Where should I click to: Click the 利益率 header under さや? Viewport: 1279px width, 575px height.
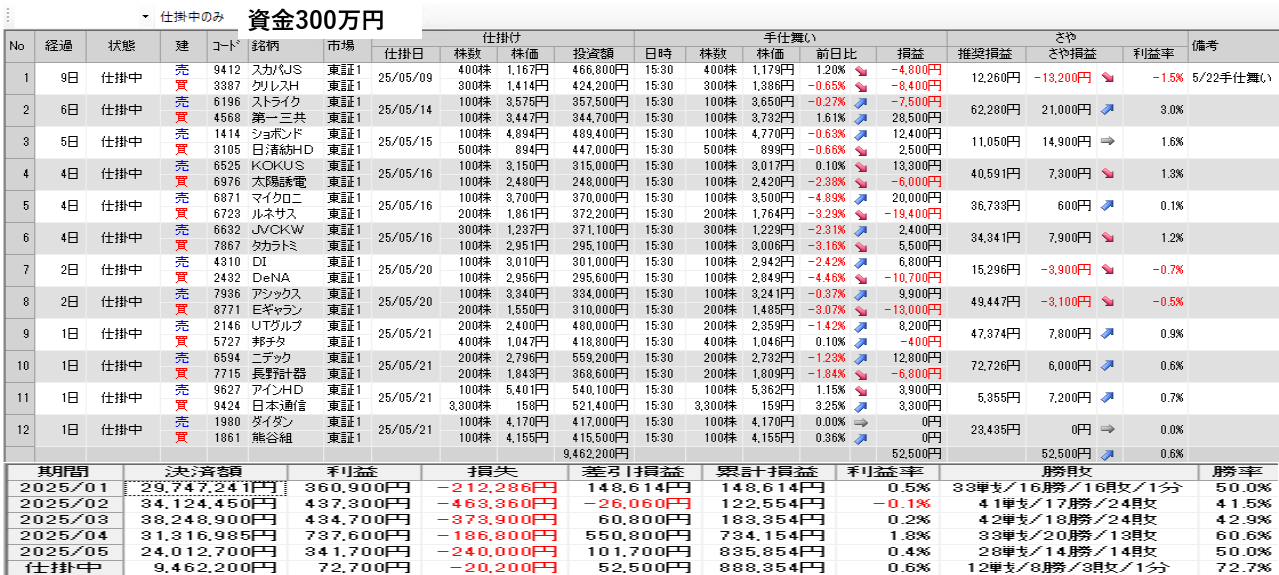(x=1153, y=53)
